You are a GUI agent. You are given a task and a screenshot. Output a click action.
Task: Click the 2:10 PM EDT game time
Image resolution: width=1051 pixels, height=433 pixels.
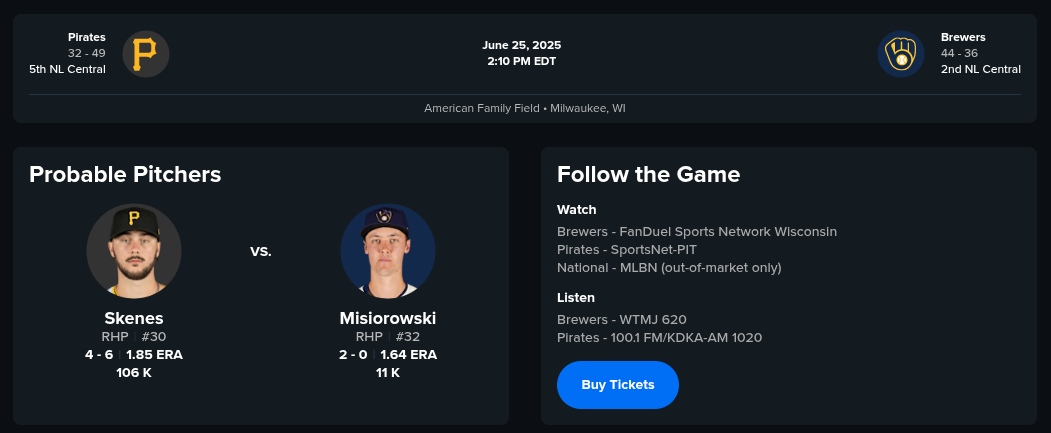[522, 61]
